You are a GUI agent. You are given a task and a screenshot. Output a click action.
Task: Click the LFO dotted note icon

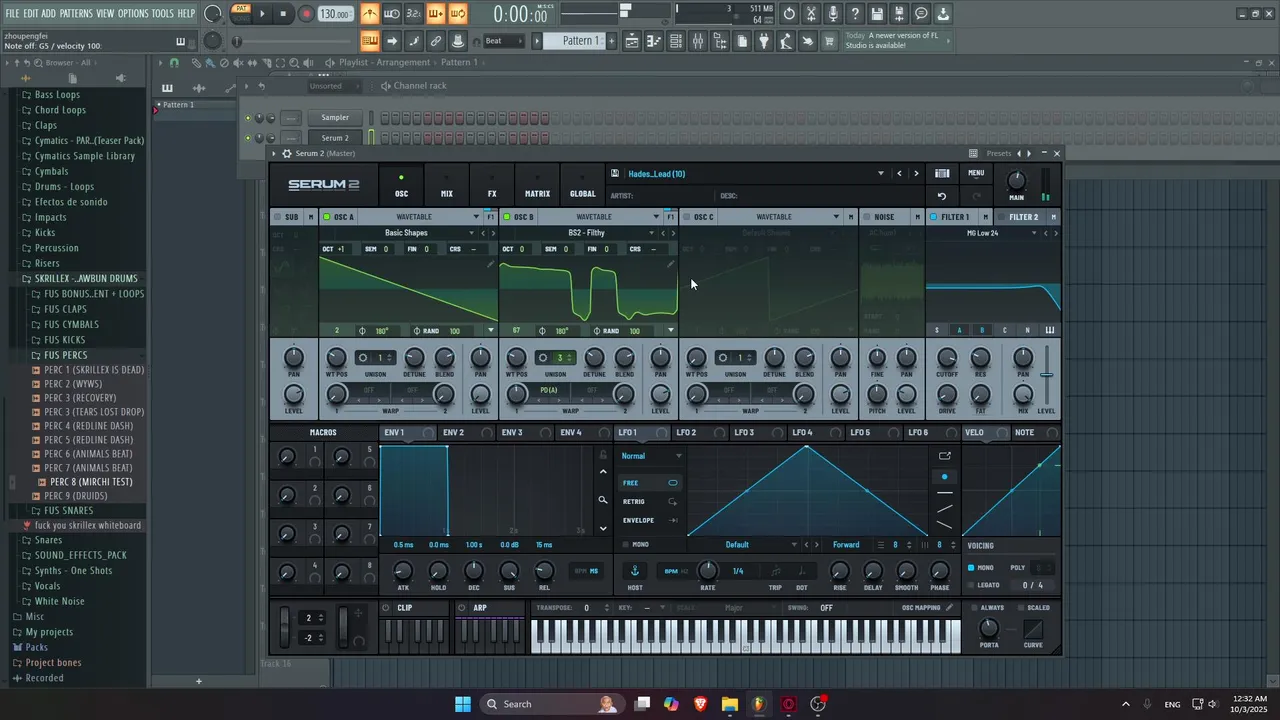point(801,571)
